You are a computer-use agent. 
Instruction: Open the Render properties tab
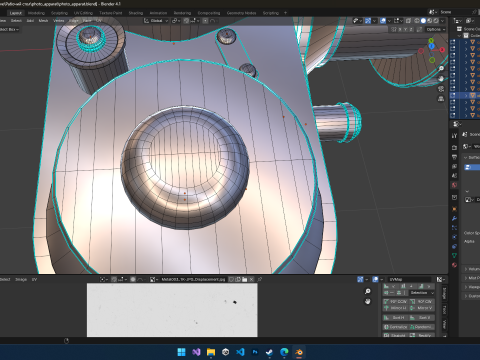(x=454, y=147)
